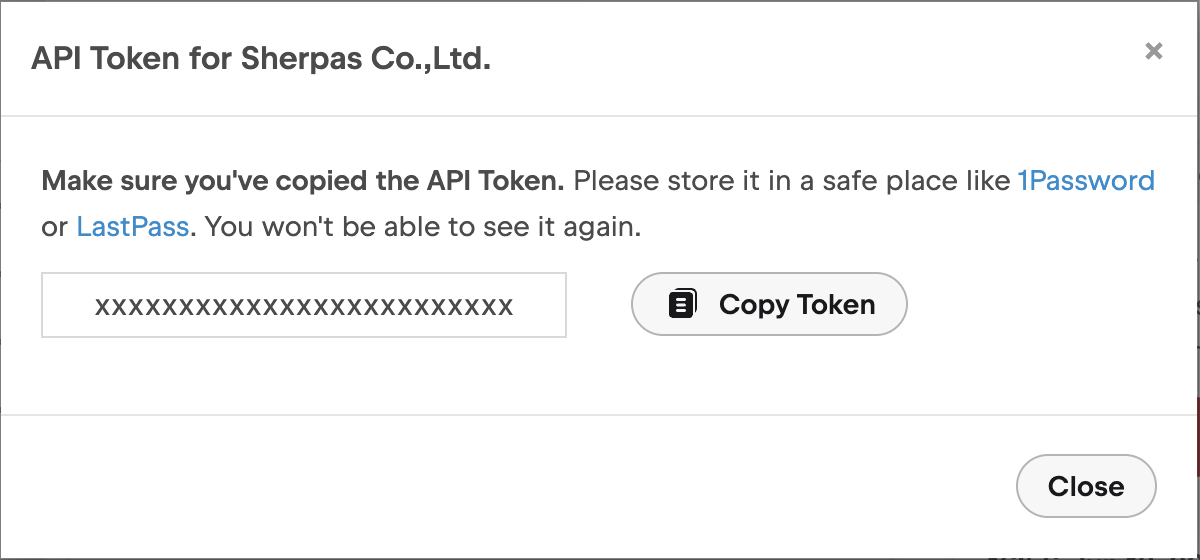Click the clipboard icon on Copy Token

pyautogui.click(x=682, y=304)
